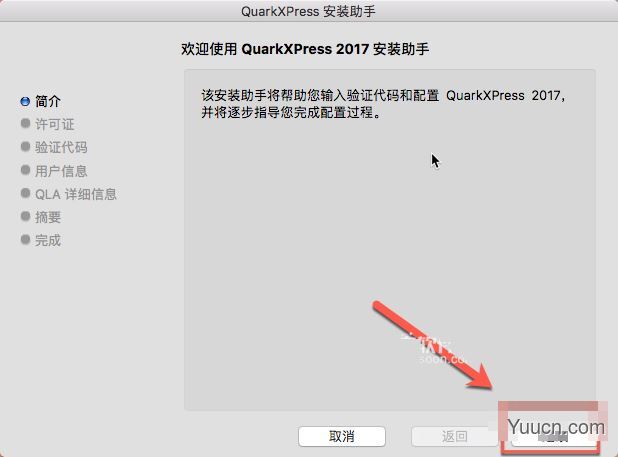Click the gray bullet beside 许可证
This screenshot has width=618, height=457.
(25, 124)
